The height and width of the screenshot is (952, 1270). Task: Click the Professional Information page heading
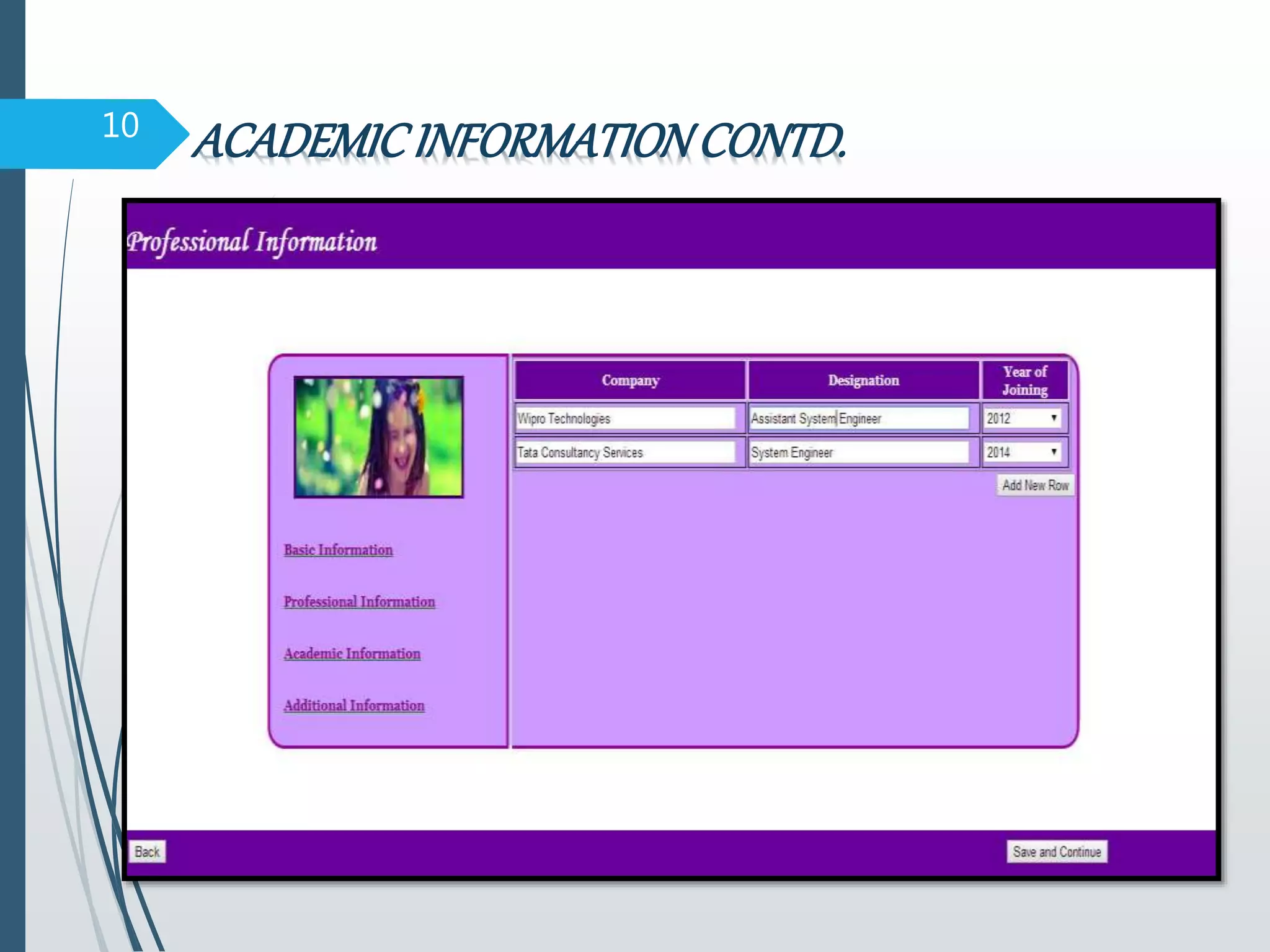coord(252,242)
